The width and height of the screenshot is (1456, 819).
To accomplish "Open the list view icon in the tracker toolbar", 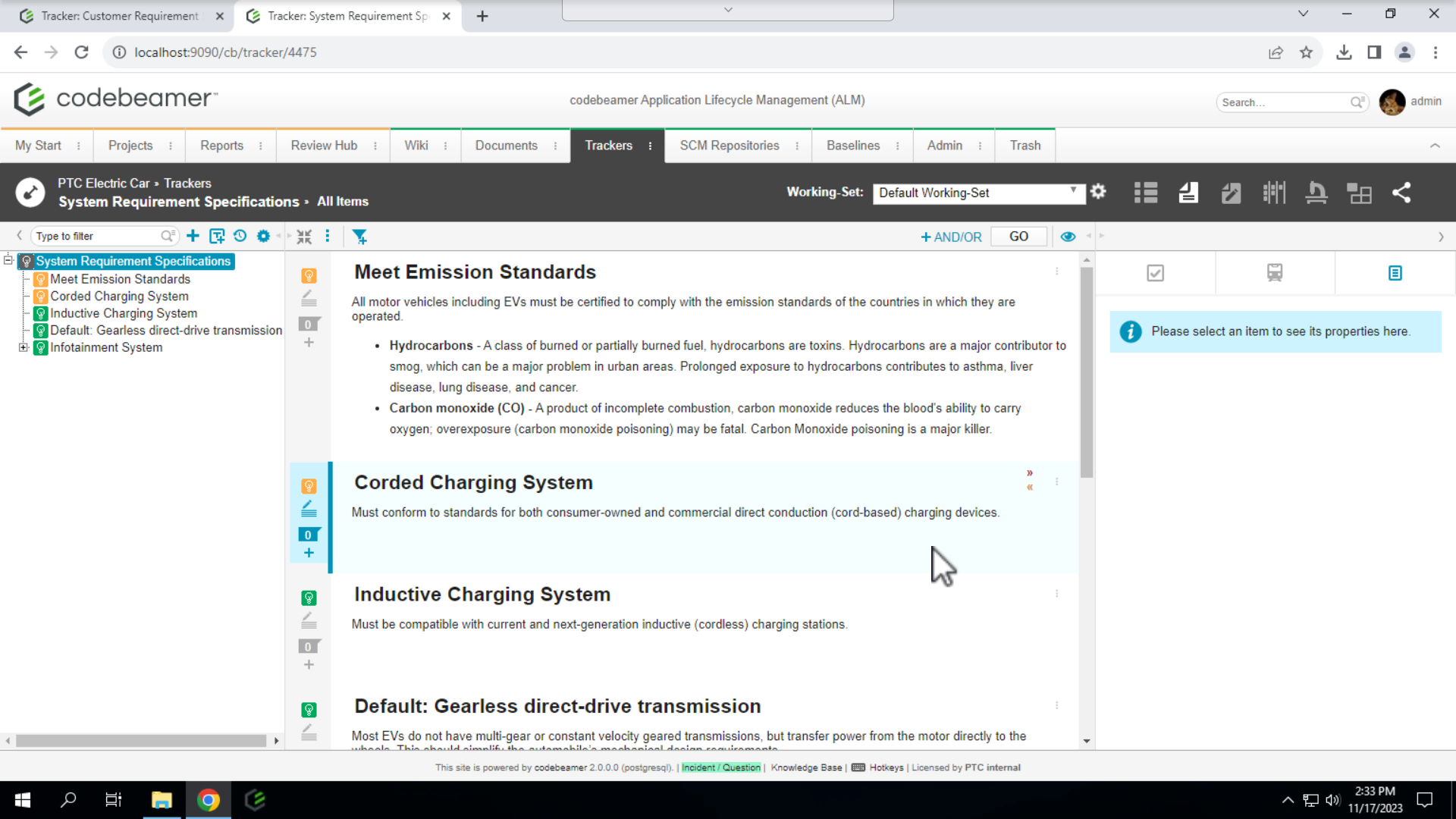I will pos(1145,193).
